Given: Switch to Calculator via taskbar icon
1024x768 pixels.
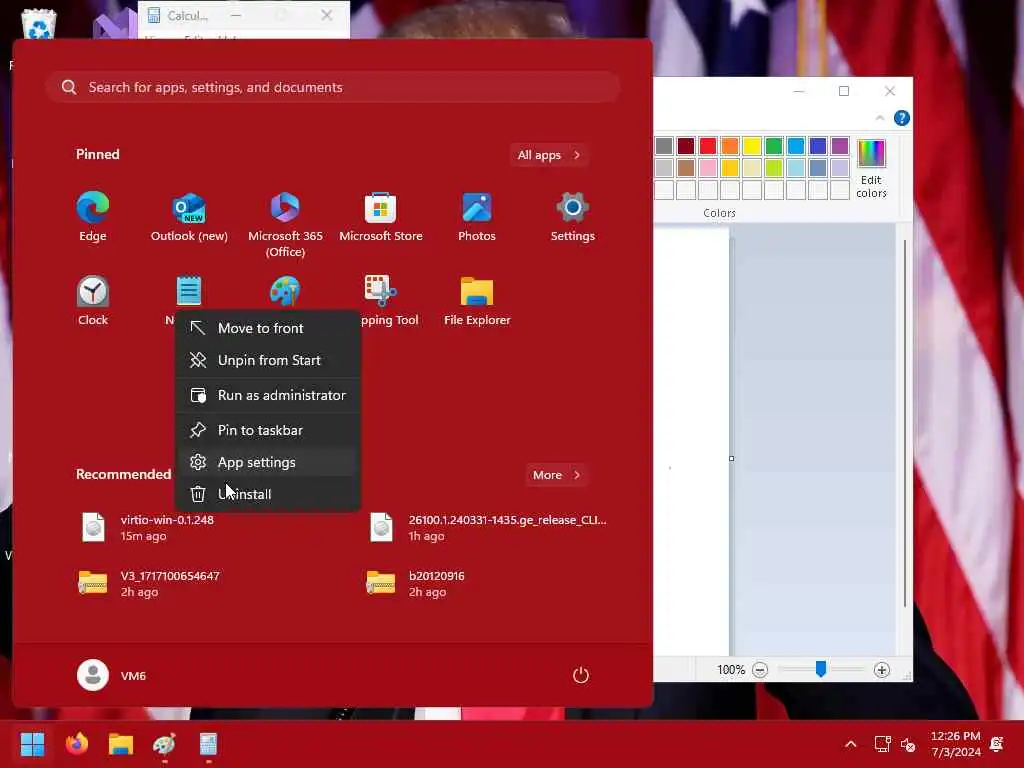Looking at the screenshot, I should point(208,744).
